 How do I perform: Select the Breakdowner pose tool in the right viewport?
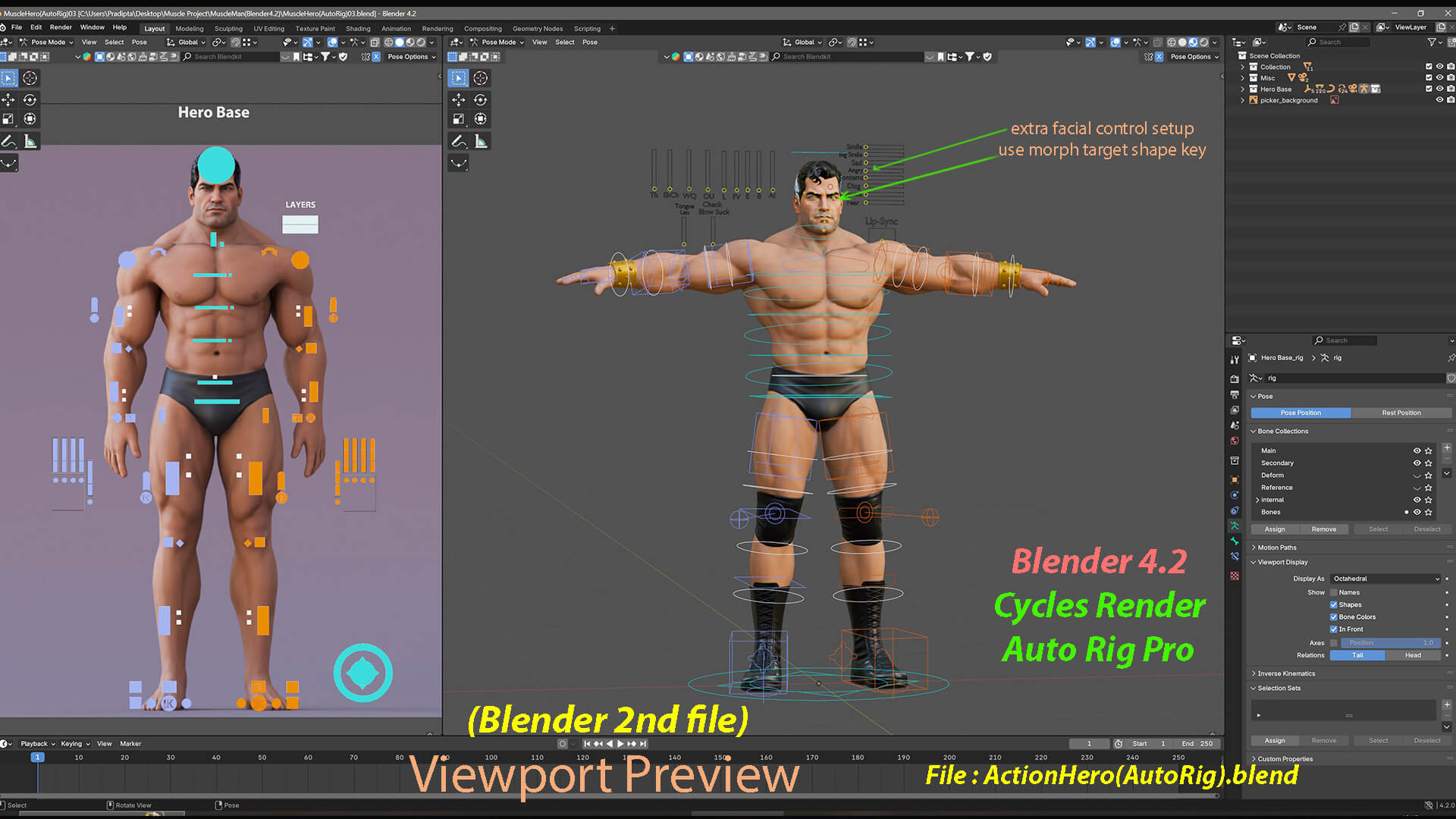point(459,163)
